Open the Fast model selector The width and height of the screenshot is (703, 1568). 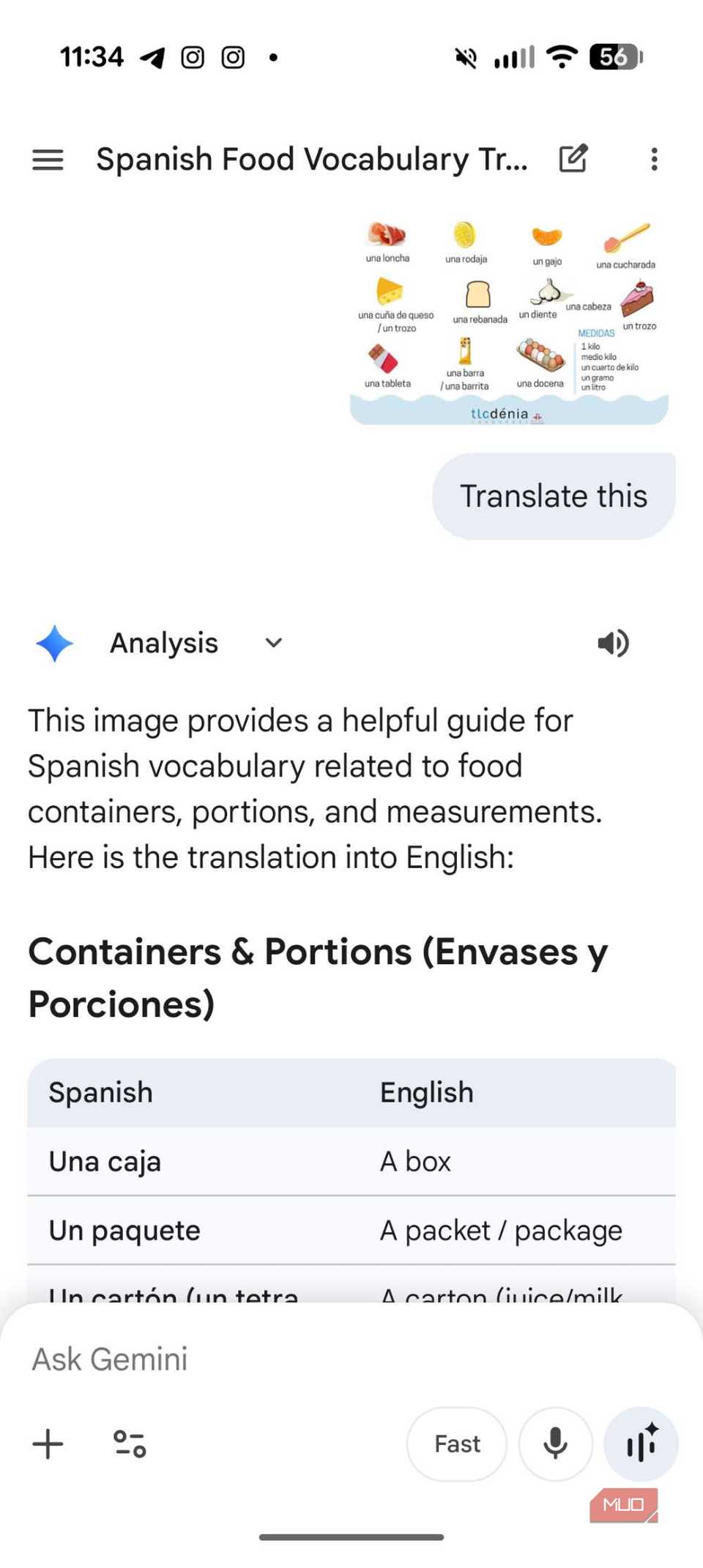tap(457, 1444)
